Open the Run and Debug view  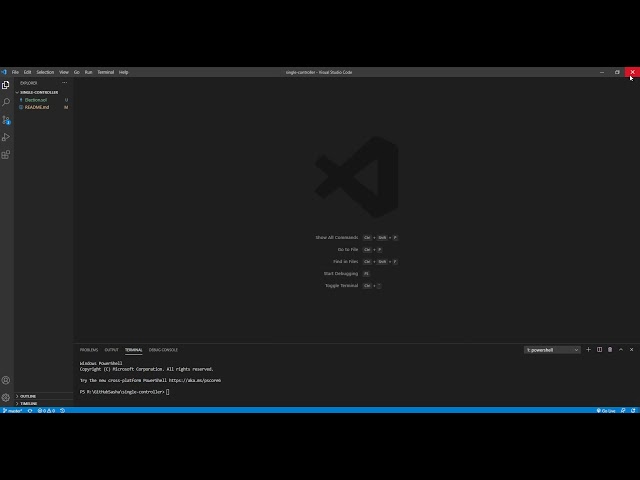pos(6,137)
